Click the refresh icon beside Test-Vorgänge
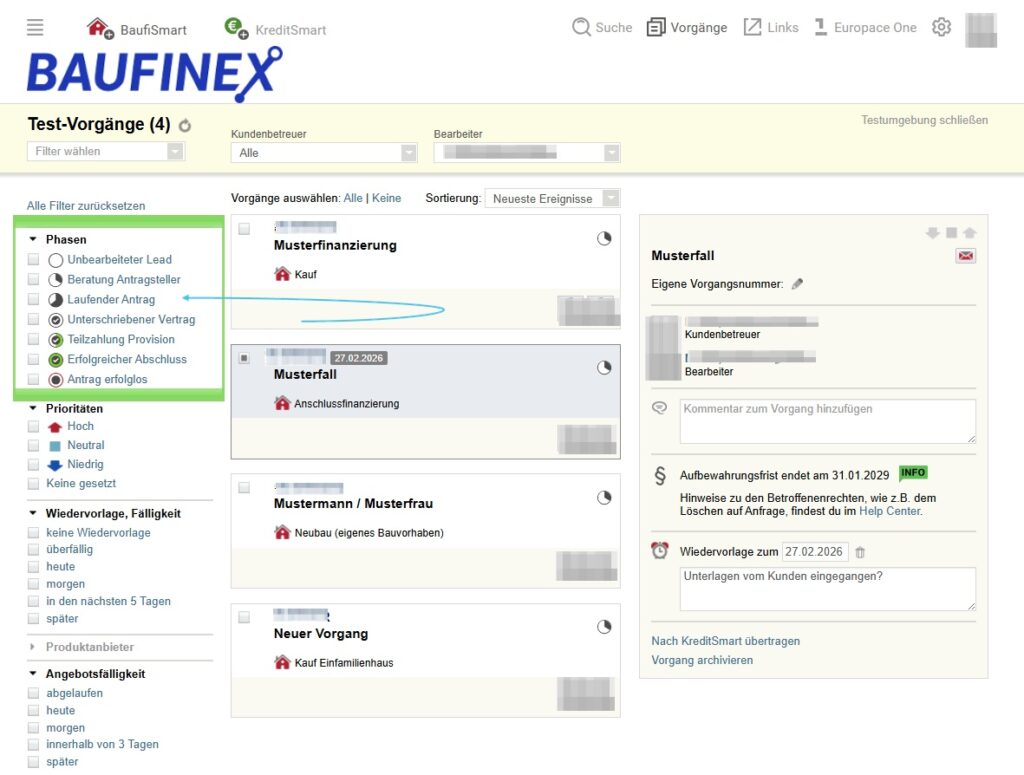This screenshot has width=1024, height=775. tap(185, 126)
